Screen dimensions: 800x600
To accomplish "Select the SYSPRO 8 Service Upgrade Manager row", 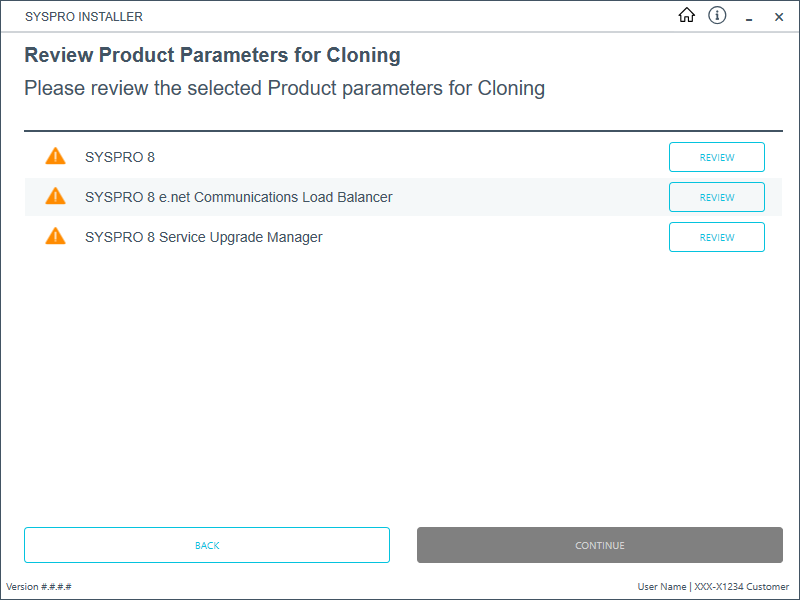I will 403,237.
